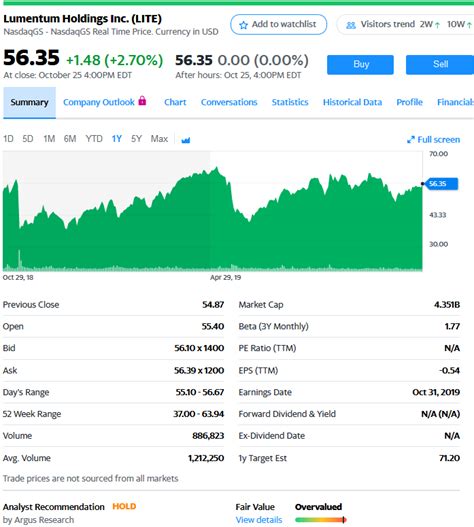Viewport: 474px width, 527px height.
Task: Click the 10W visitors trend up arrow
Action: click(469, 25)
